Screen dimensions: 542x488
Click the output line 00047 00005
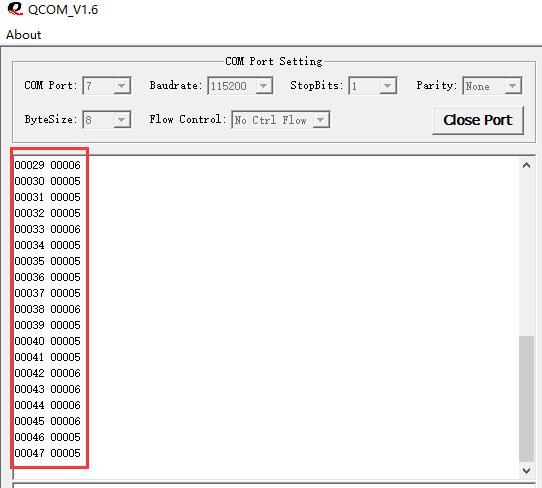click(x=47, y=453)
